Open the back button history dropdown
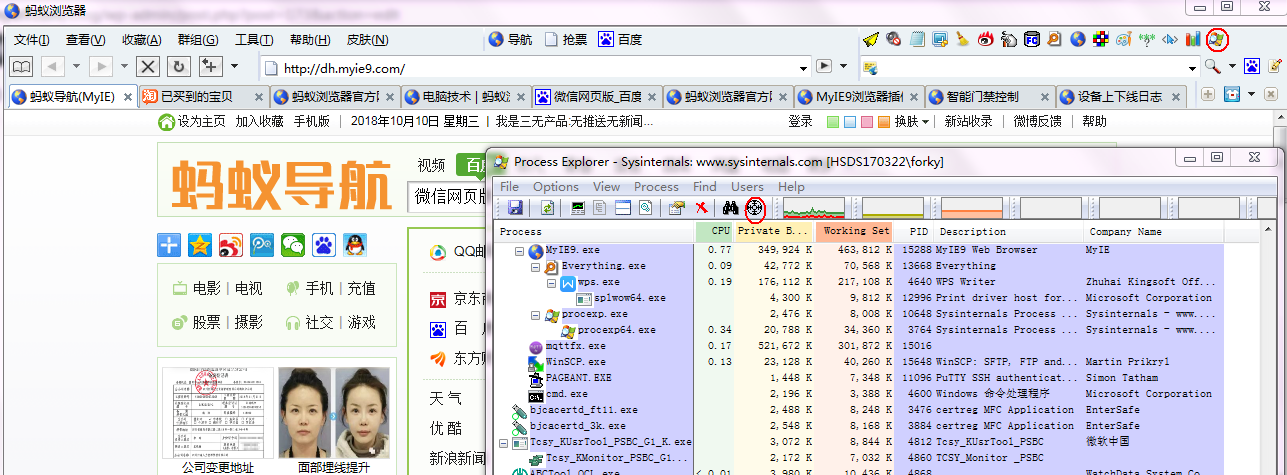1287x475 pixels. (x=75, y=67)
